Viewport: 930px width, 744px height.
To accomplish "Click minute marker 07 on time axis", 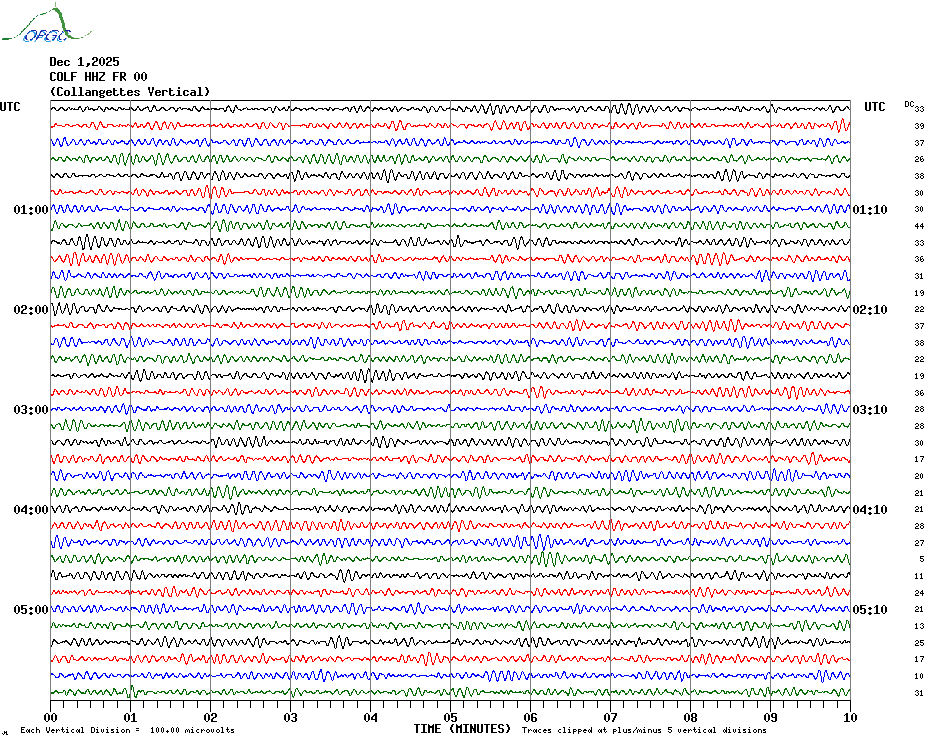I will click(x=610, y=717).
